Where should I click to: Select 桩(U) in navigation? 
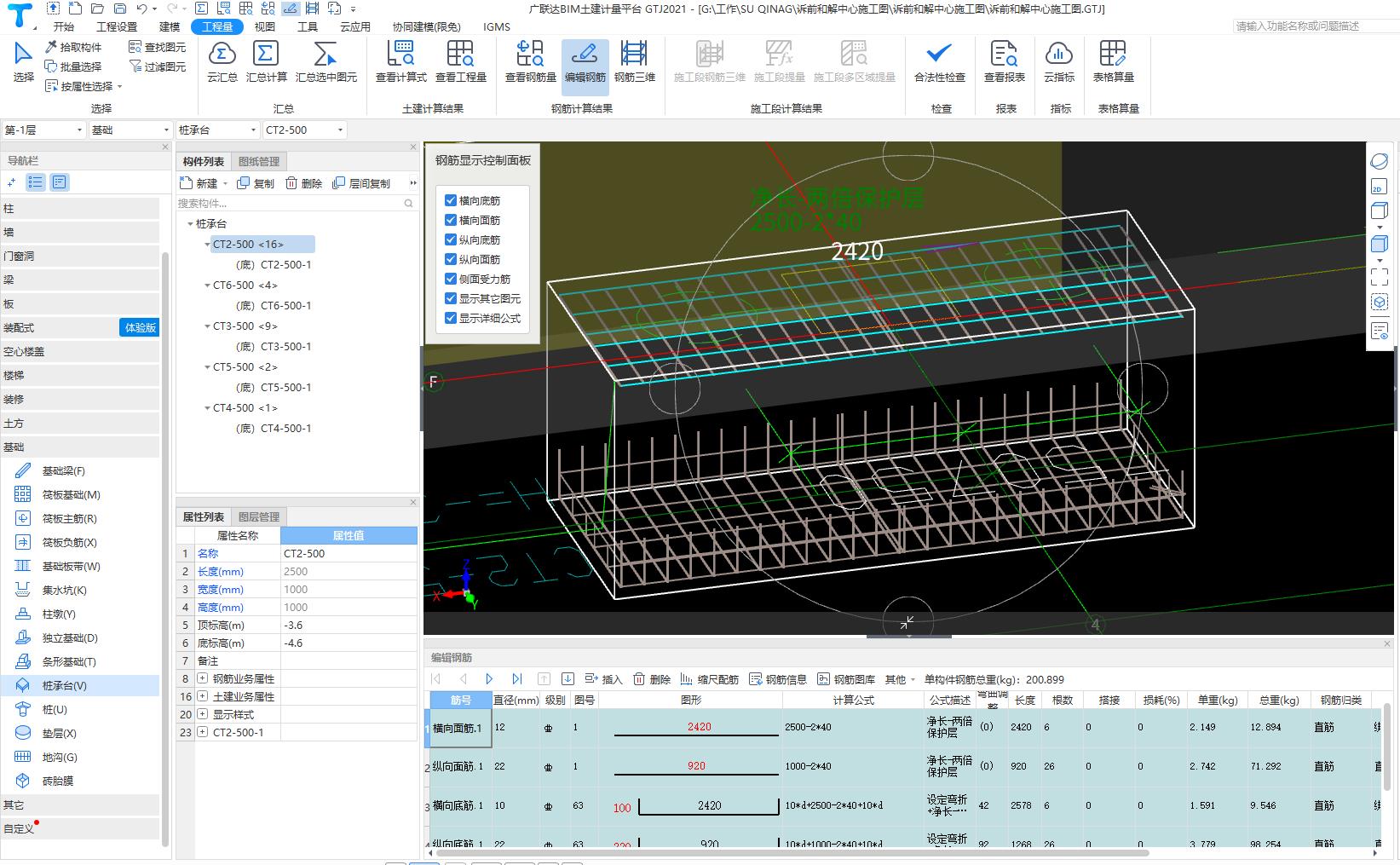pyautogui.click(x=55, y=709)
